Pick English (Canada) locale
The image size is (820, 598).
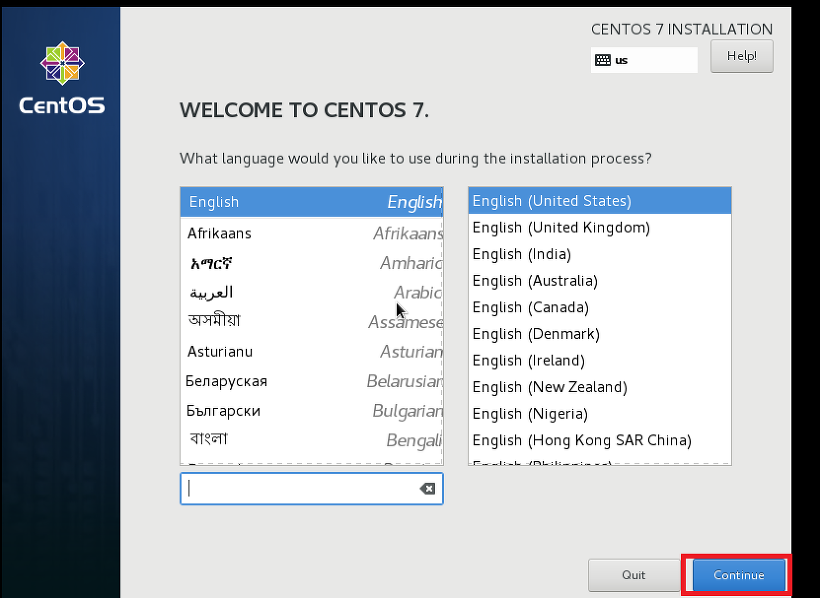tap(600, 307)
